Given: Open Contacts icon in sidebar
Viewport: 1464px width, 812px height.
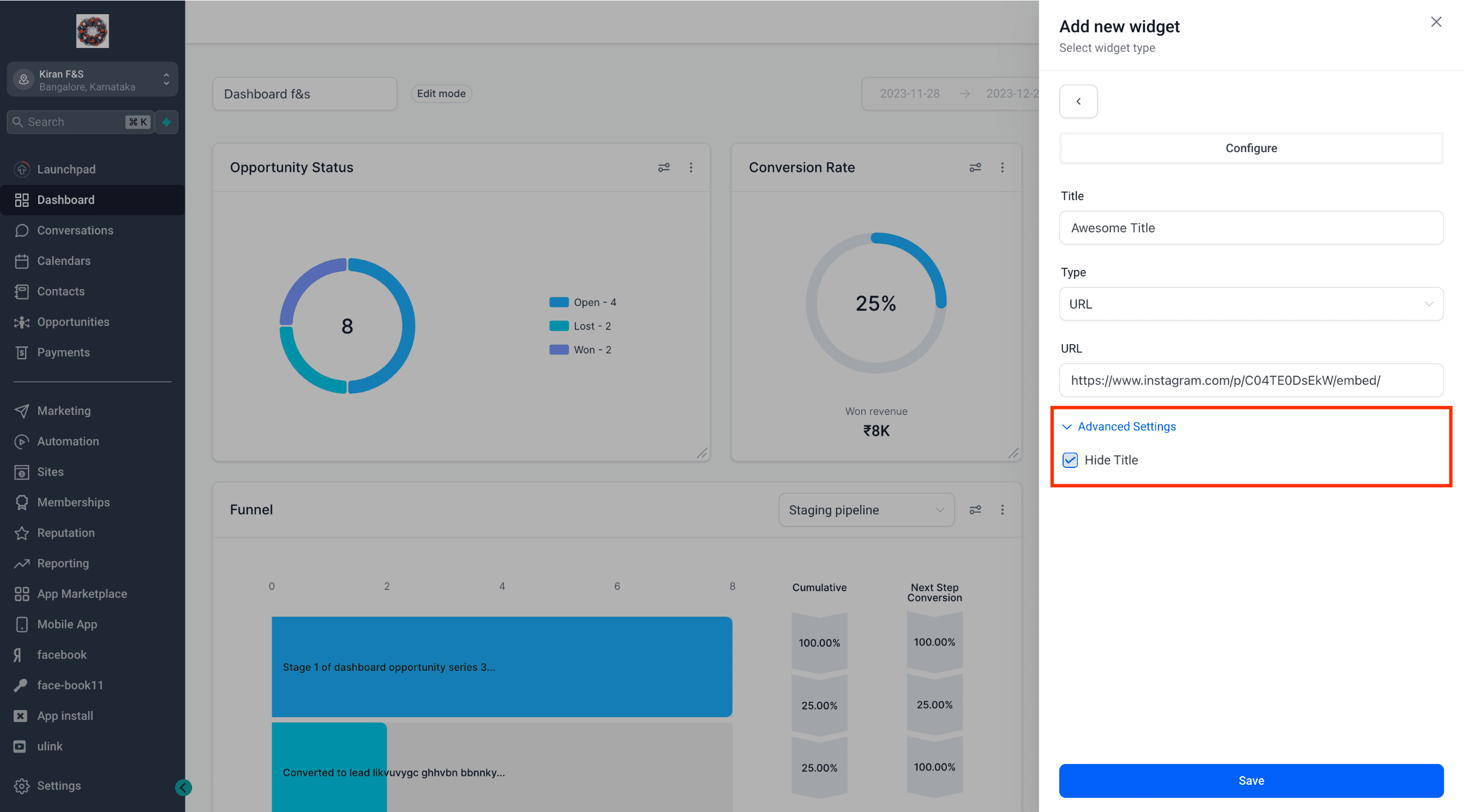Looking at the screenshot, I should (22, 291).
